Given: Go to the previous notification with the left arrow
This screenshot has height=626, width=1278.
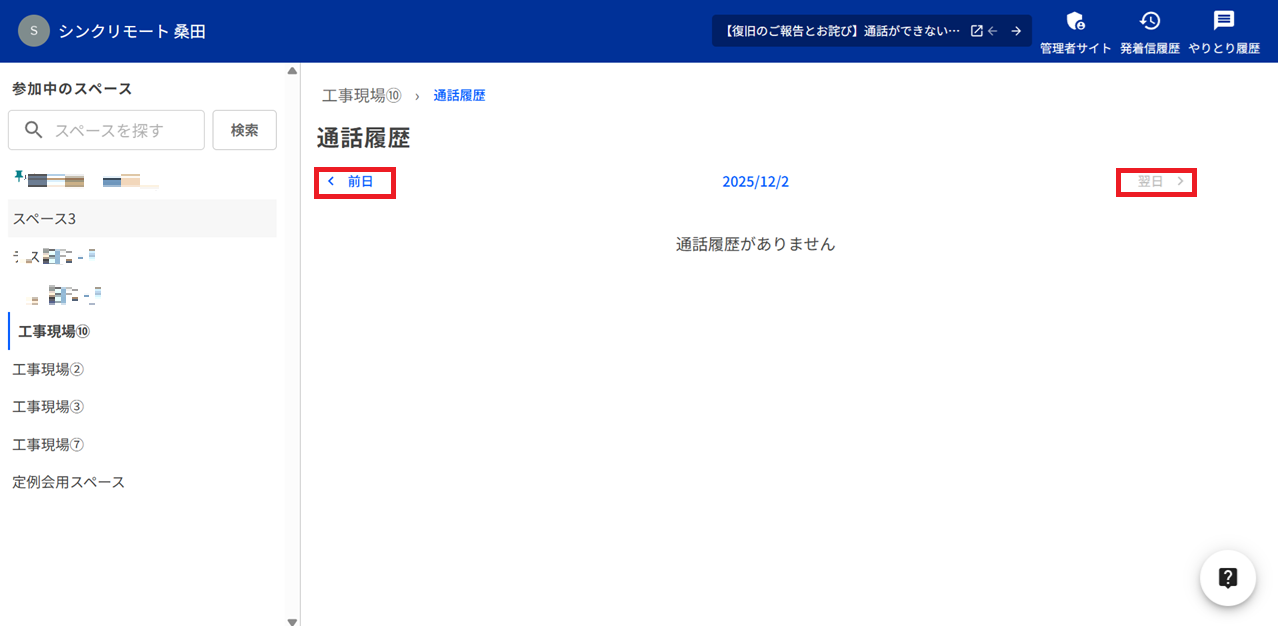Looking at the screenshot, I should [993, 30].
